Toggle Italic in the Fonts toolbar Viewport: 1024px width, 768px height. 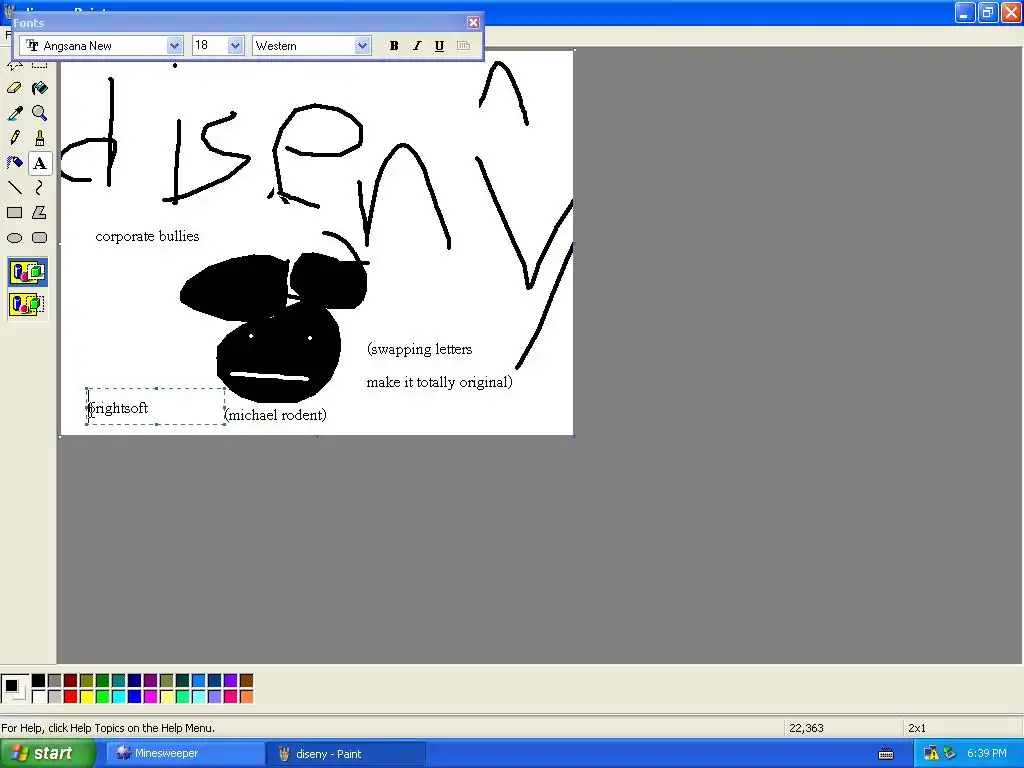tap(417, 46)
